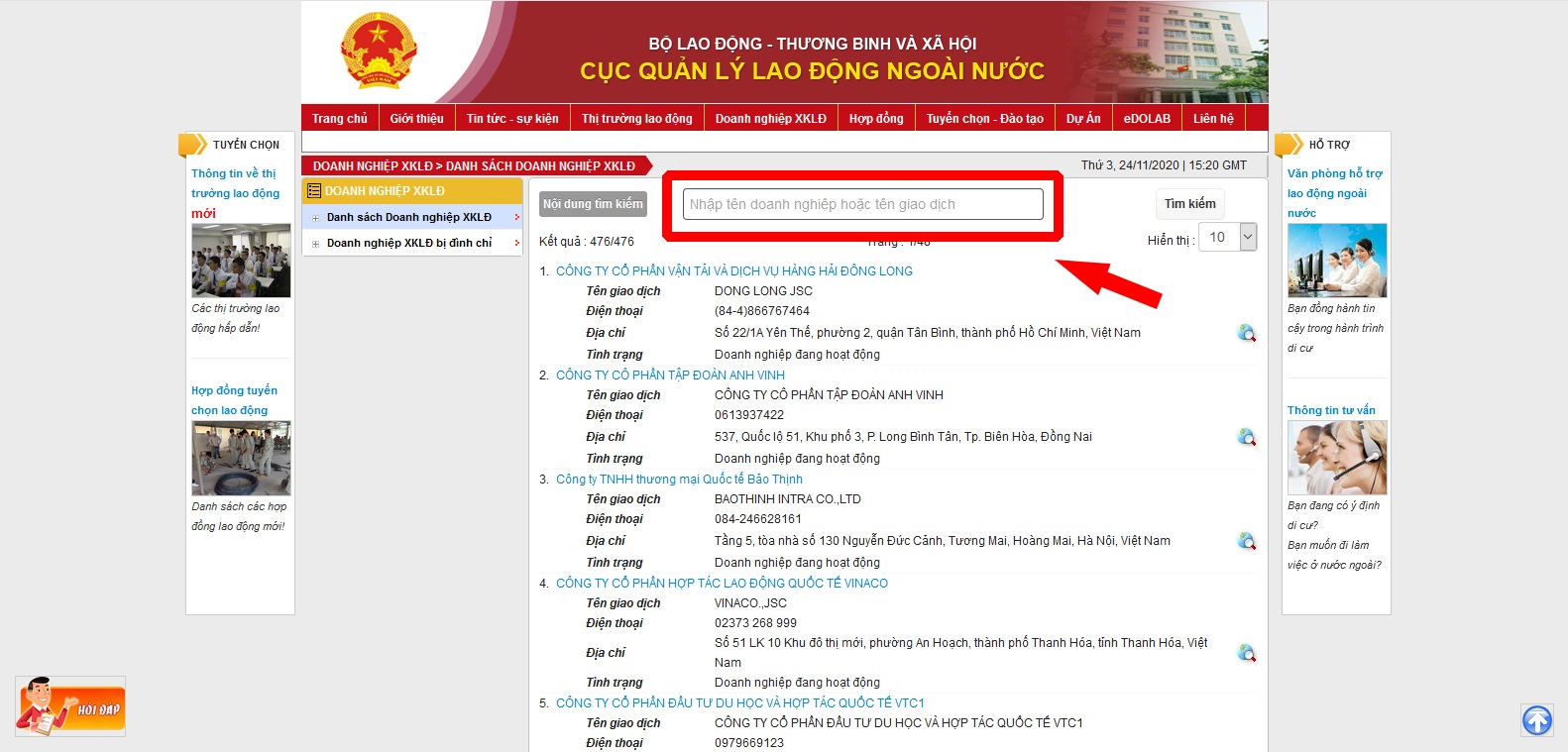The width and height of the screenshot is (1568, 752).
Task: Focus the company name search input field
Action: coord(863,204)
